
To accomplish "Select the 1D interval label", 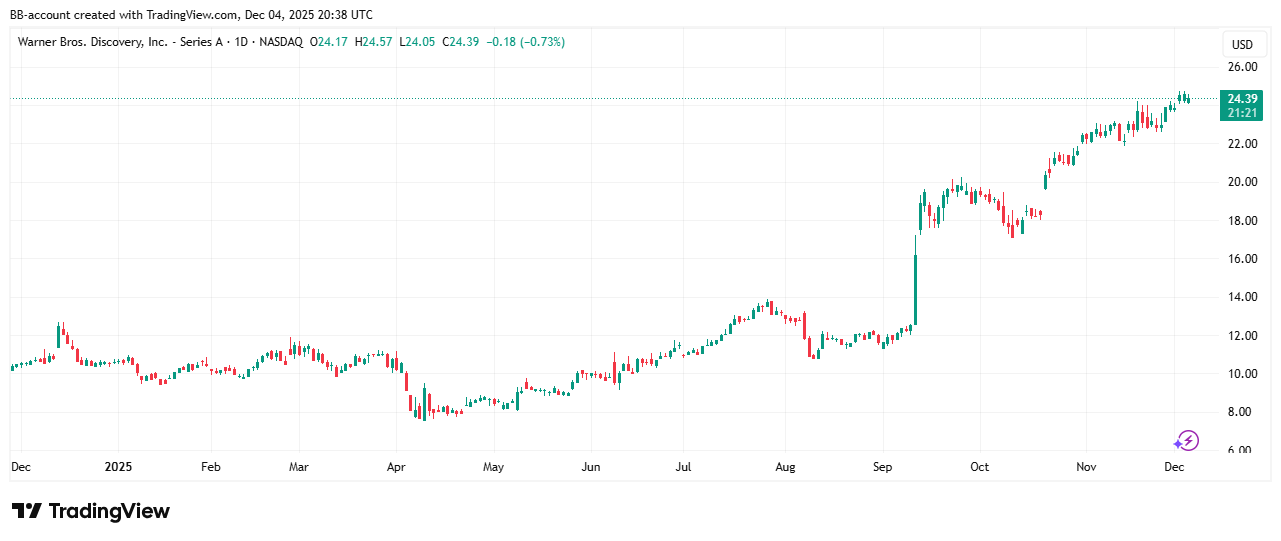I will (x=241, y=42).
